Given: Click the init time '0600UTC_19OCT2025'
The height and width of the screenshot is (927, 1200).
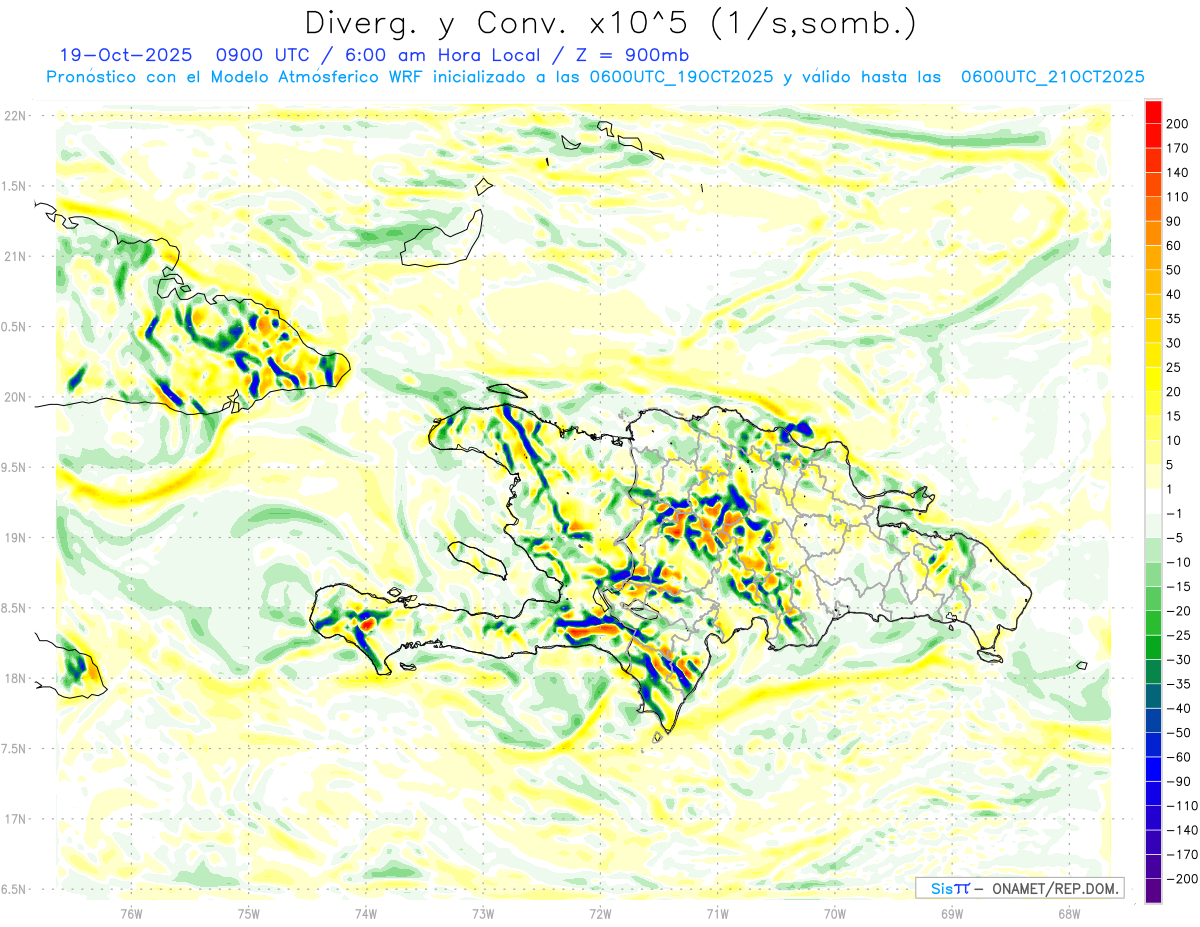Looking at the screenshot, I should pyautogui.click(x=681, y=77).
